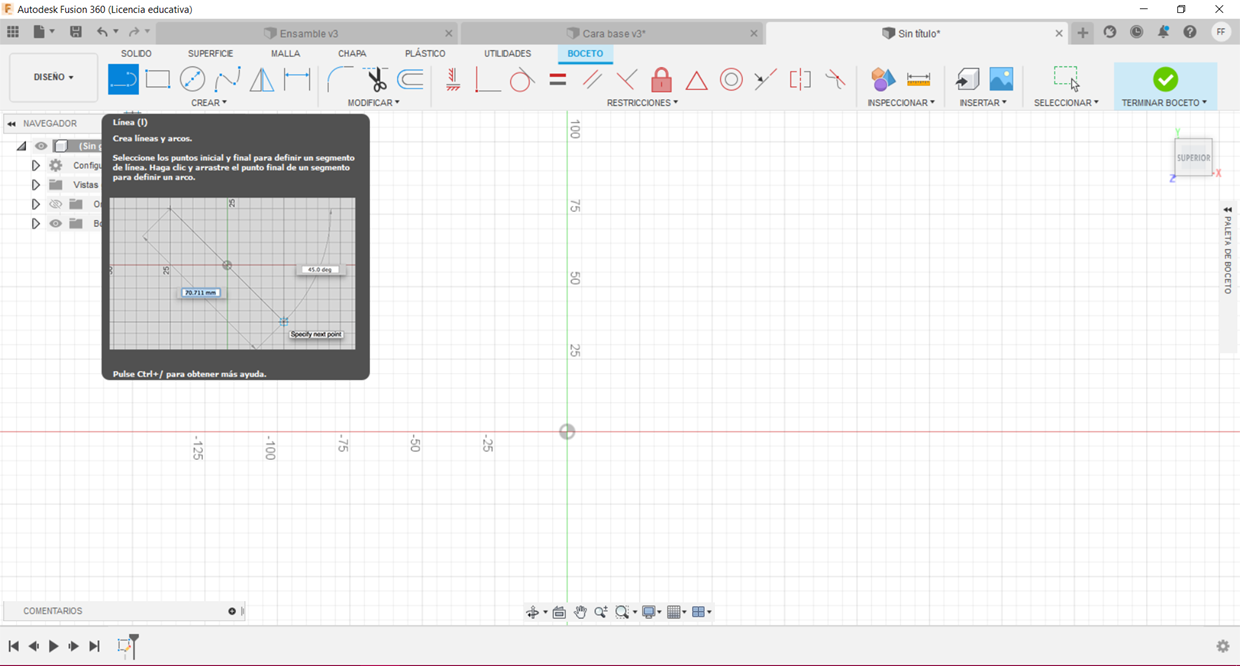Apply Symmetry constraint
Image resolution: width=1240 pixels, height=666 pixels.
point(800,79)
